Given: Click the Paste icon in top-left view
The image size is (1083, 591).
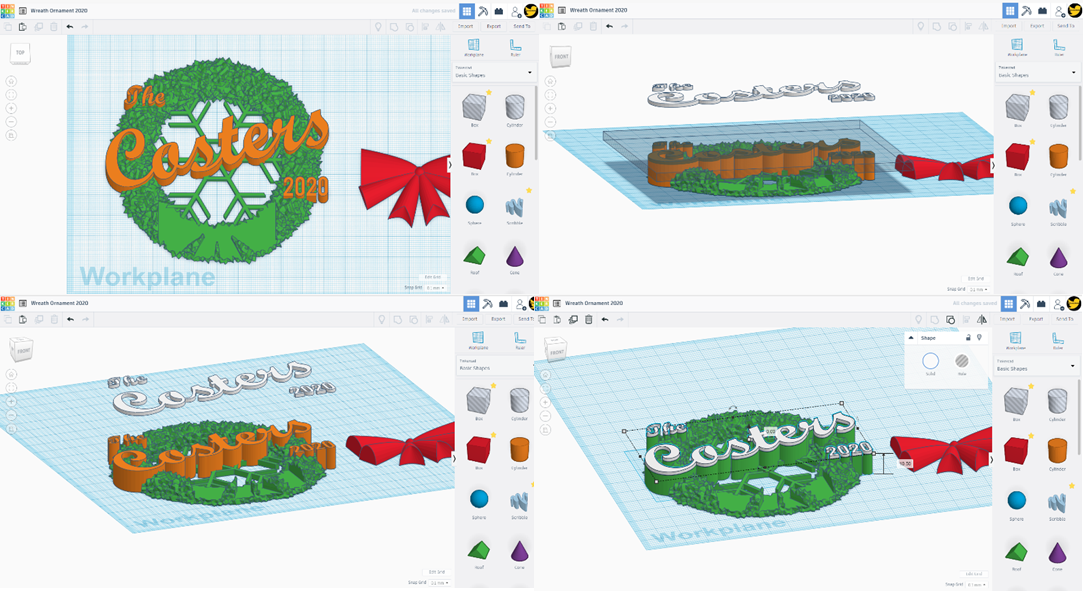Looking at the screenshot, I should 23,27.
